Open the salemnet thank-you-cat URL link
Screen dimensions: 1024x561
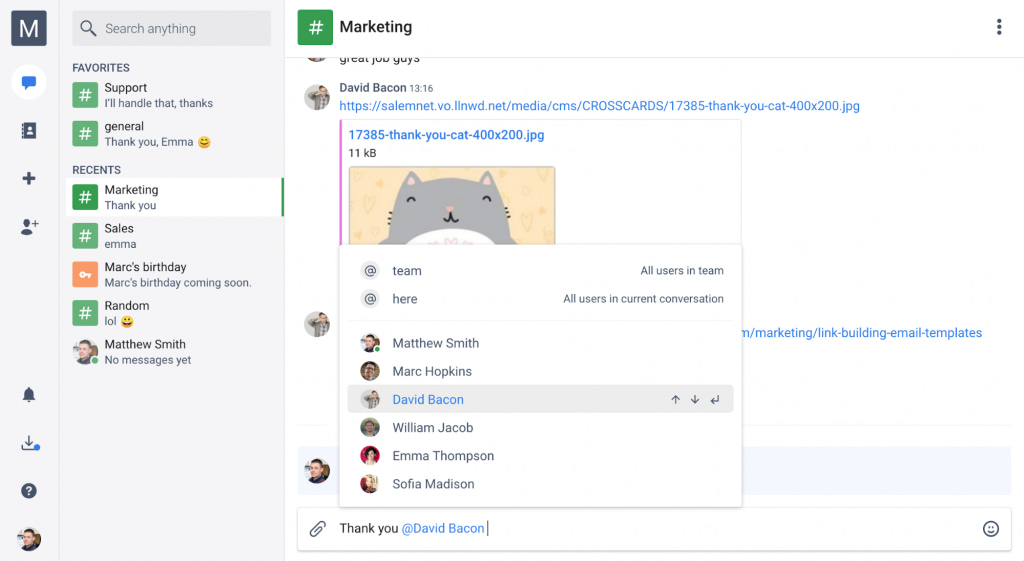pos(599,106)
